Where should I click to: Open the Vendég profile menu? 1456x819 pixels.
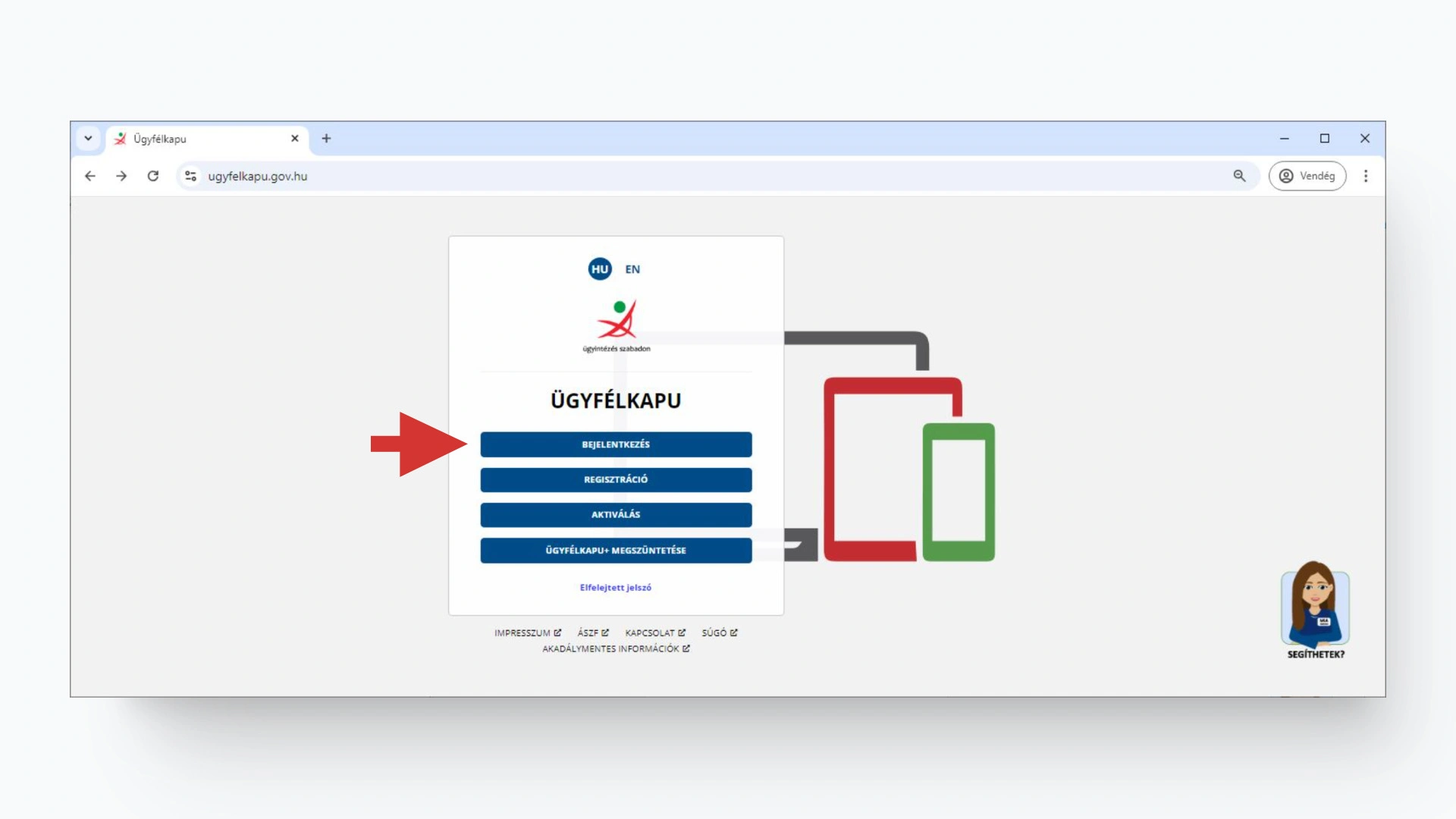[1307, 176]
